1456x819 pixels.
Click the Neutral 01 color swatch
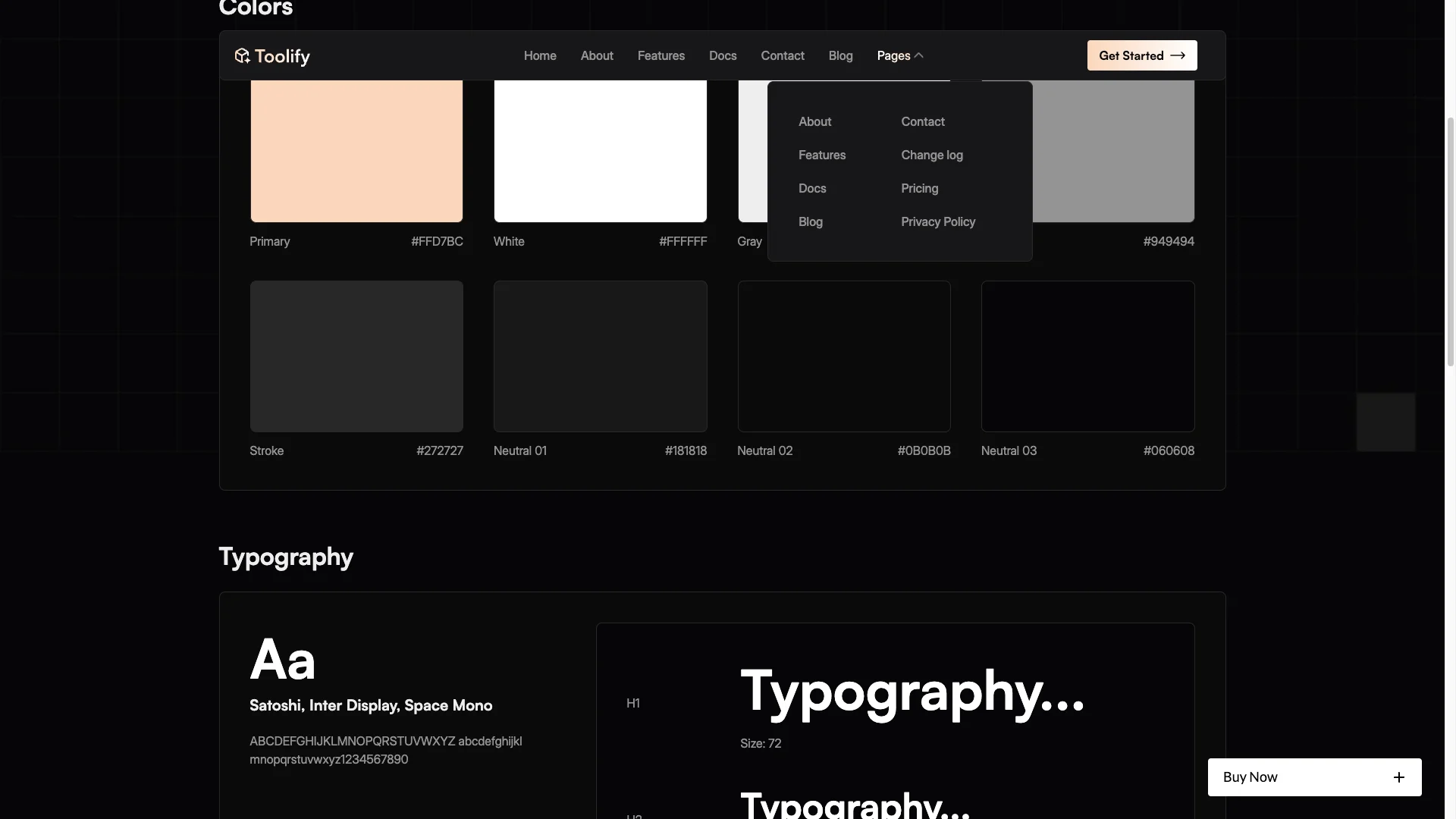[601, 356]
